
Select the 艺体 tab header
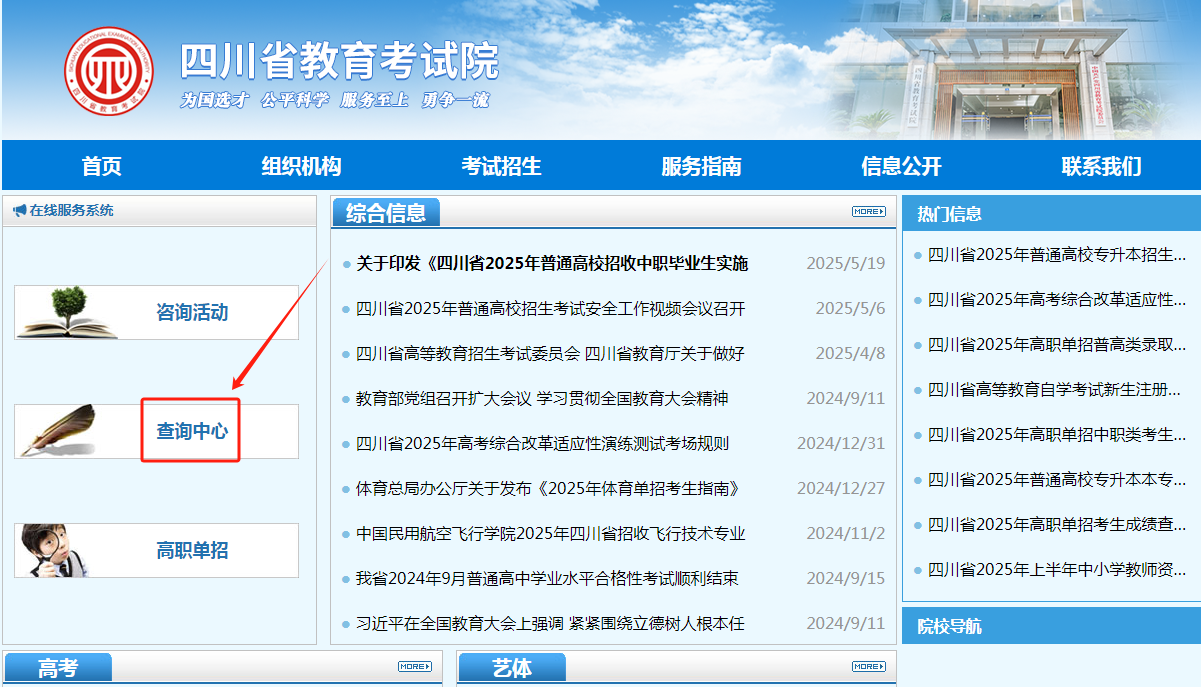pos(512,668)
